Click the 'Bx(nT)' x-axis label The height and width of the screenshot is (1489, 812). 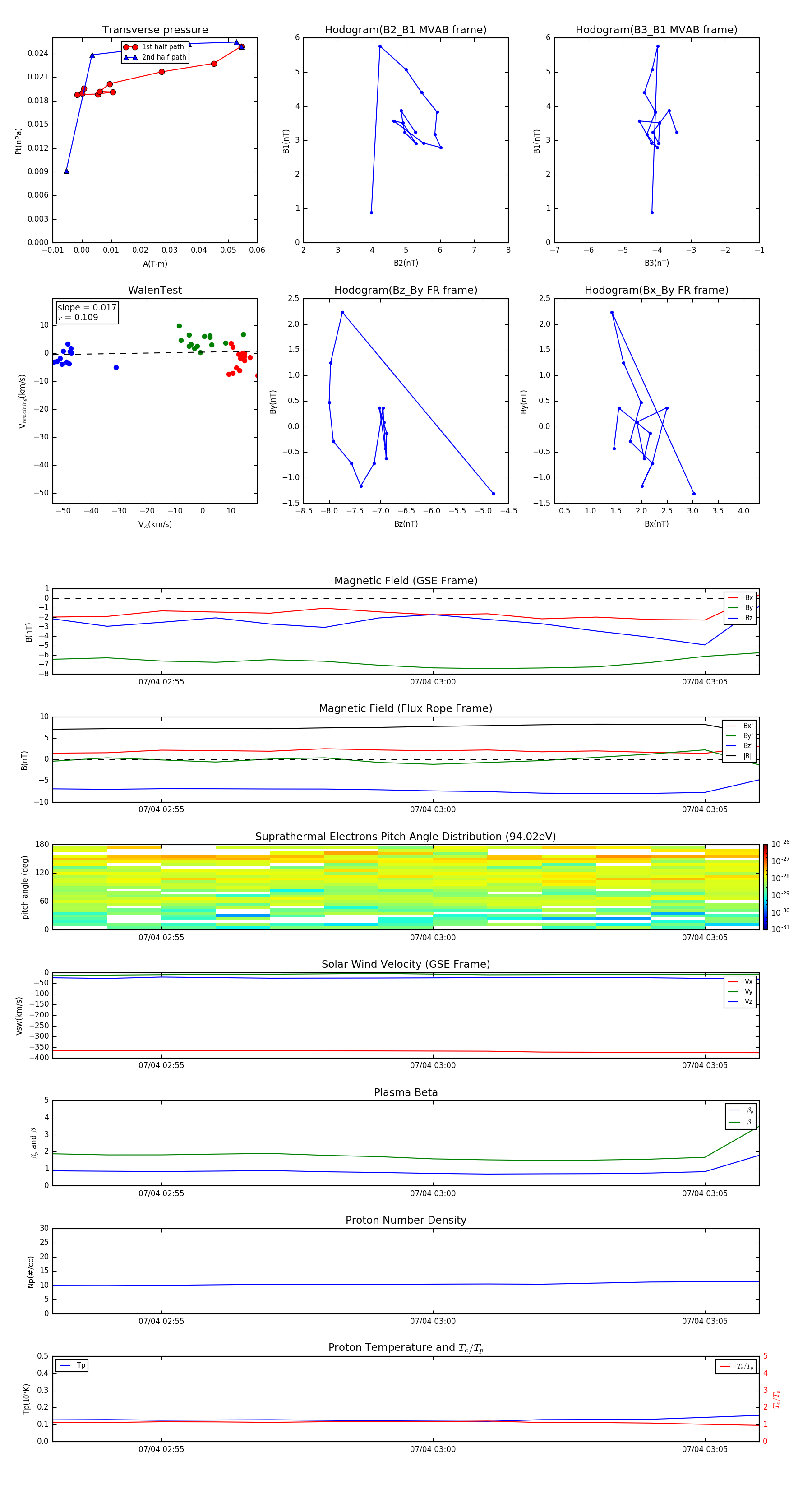click(656, 524)
